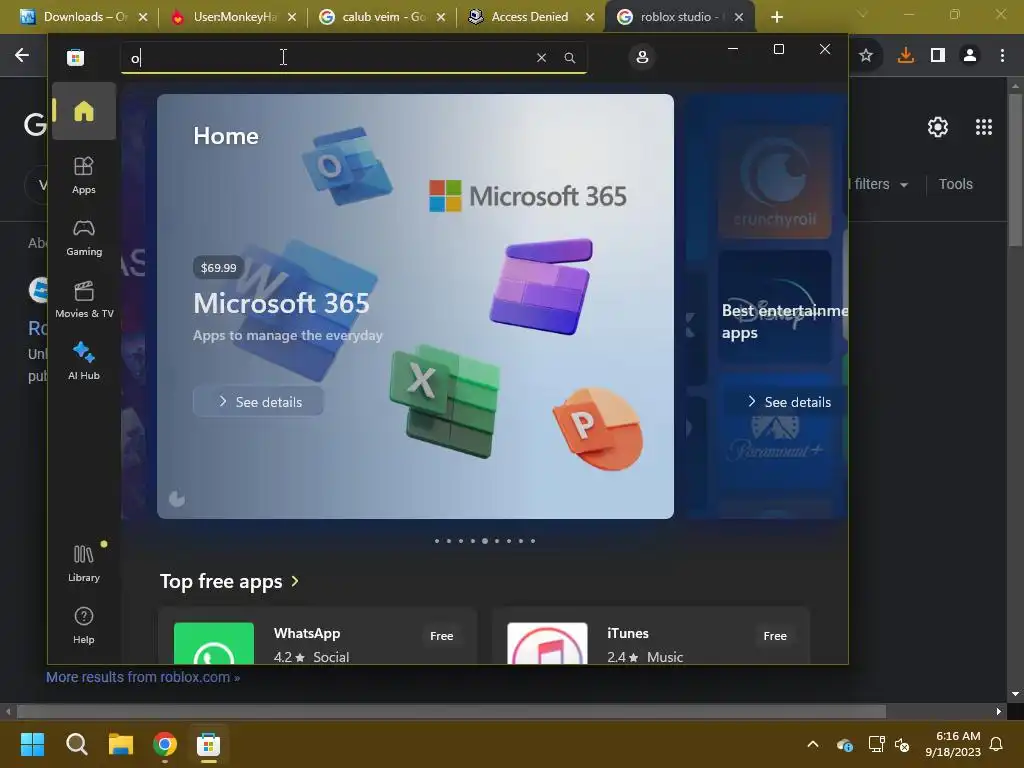
Task: Switch to the Access Denied tab
Action: coord(531,17)
